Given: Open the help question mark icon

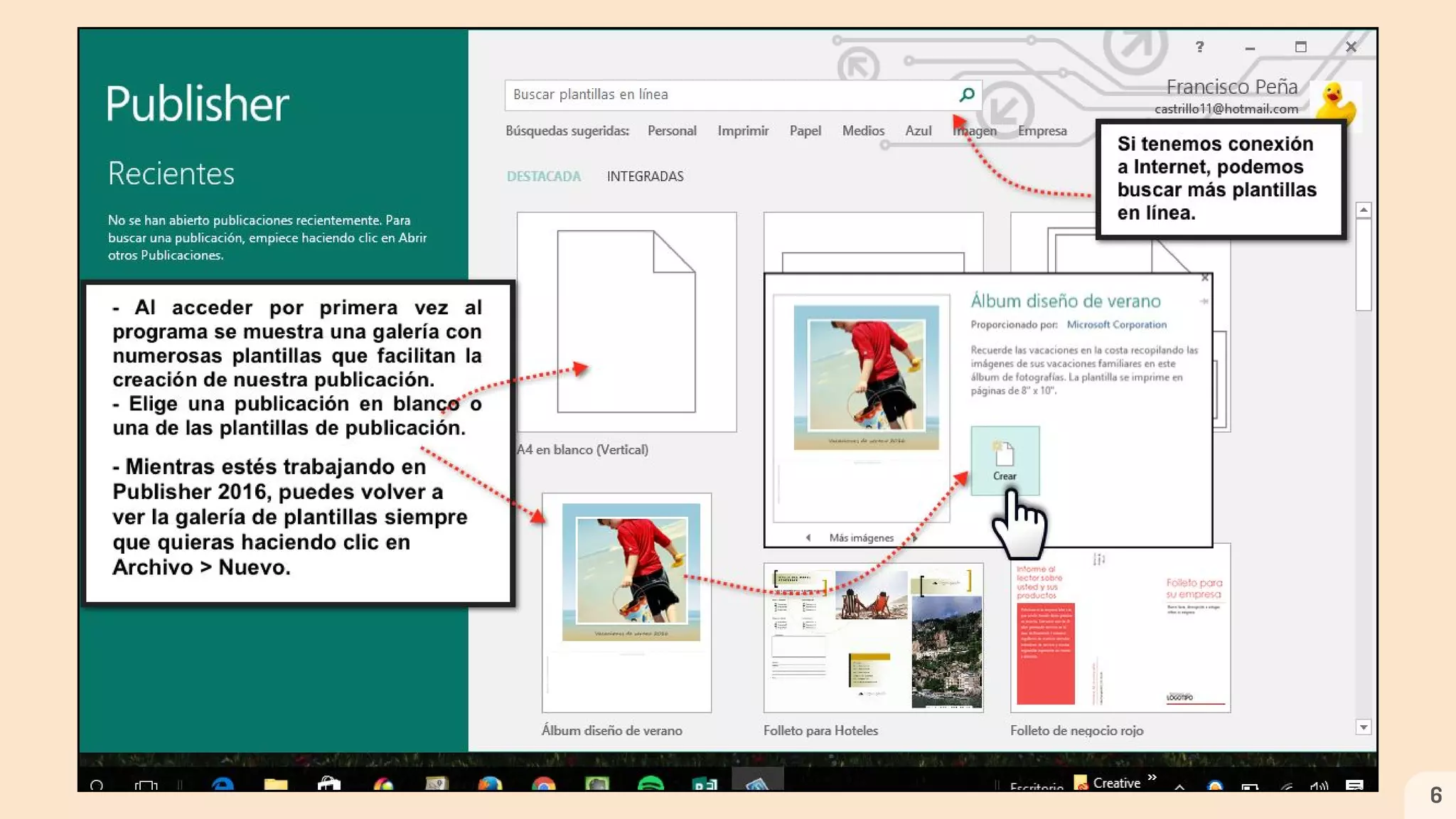Looking at the screenshot, I should click(x=1199, y=47).
